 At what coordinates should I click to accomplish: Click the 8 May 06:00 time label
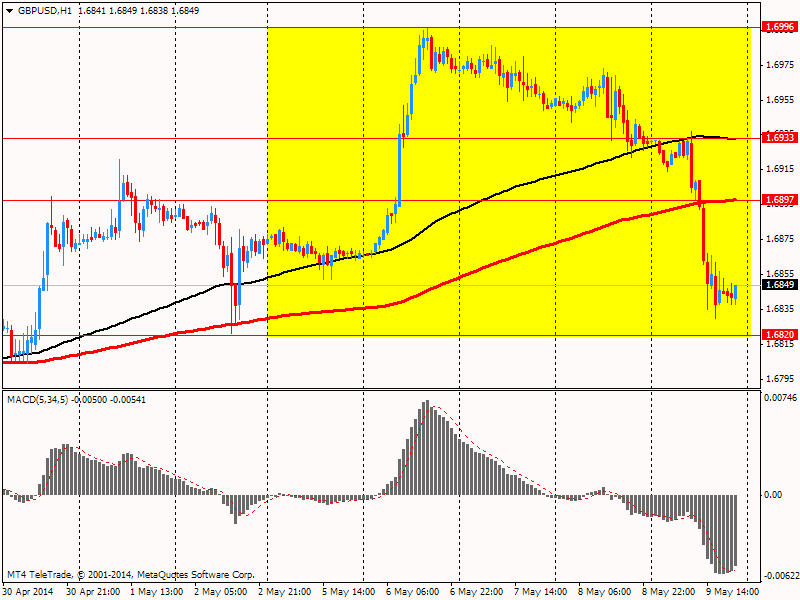[605, 592]
